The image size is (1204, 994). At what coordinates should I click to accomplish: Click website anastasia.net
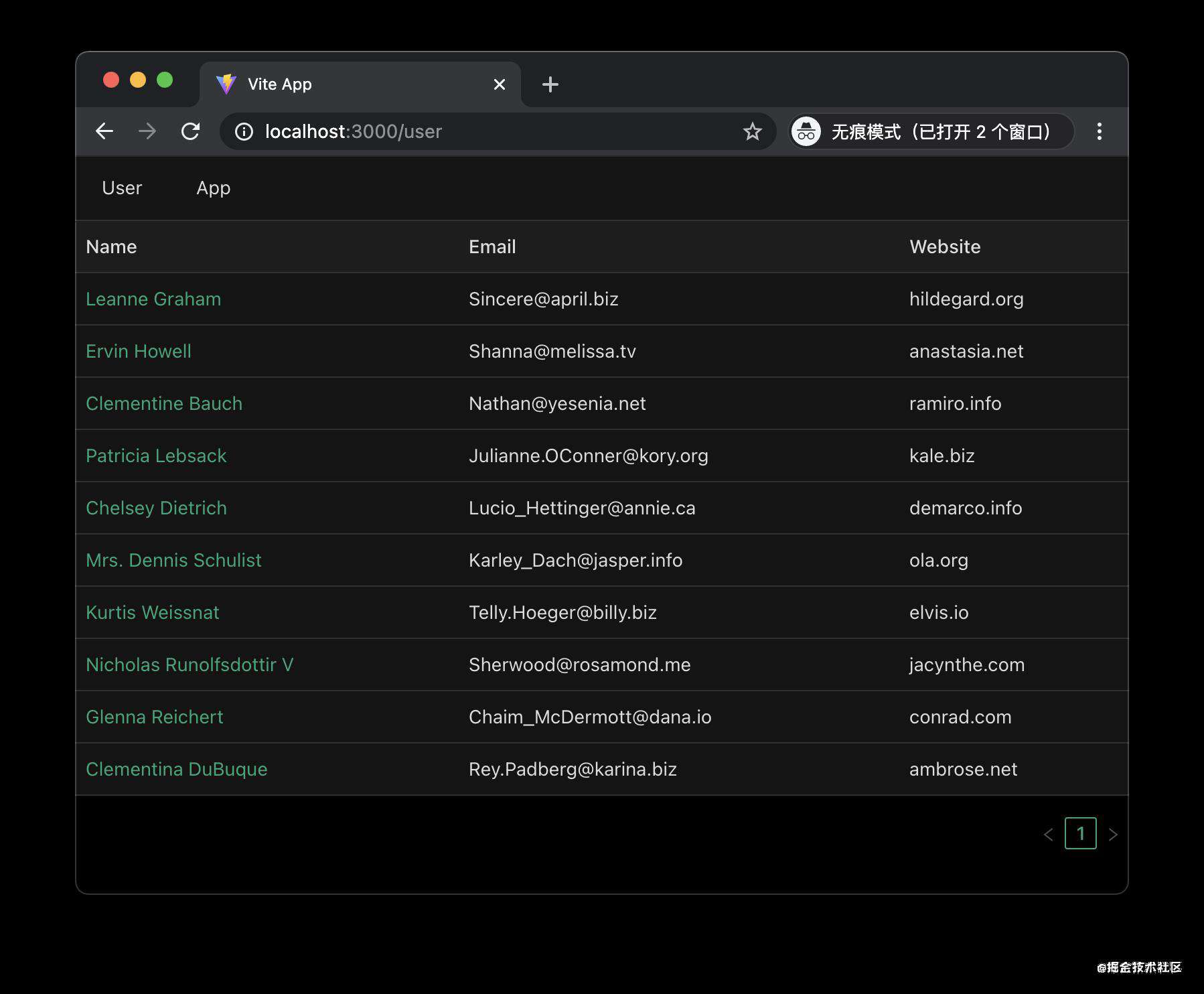[966, 352]
